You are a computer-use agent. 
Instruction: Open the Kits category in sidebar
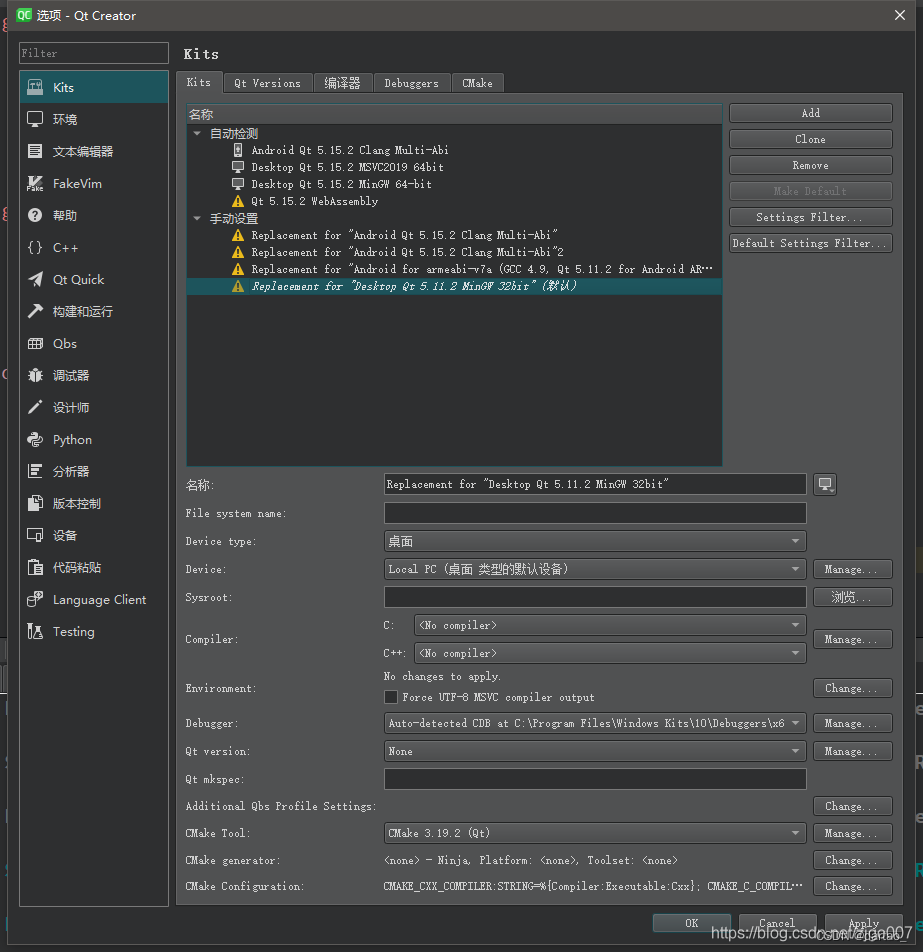94,87
